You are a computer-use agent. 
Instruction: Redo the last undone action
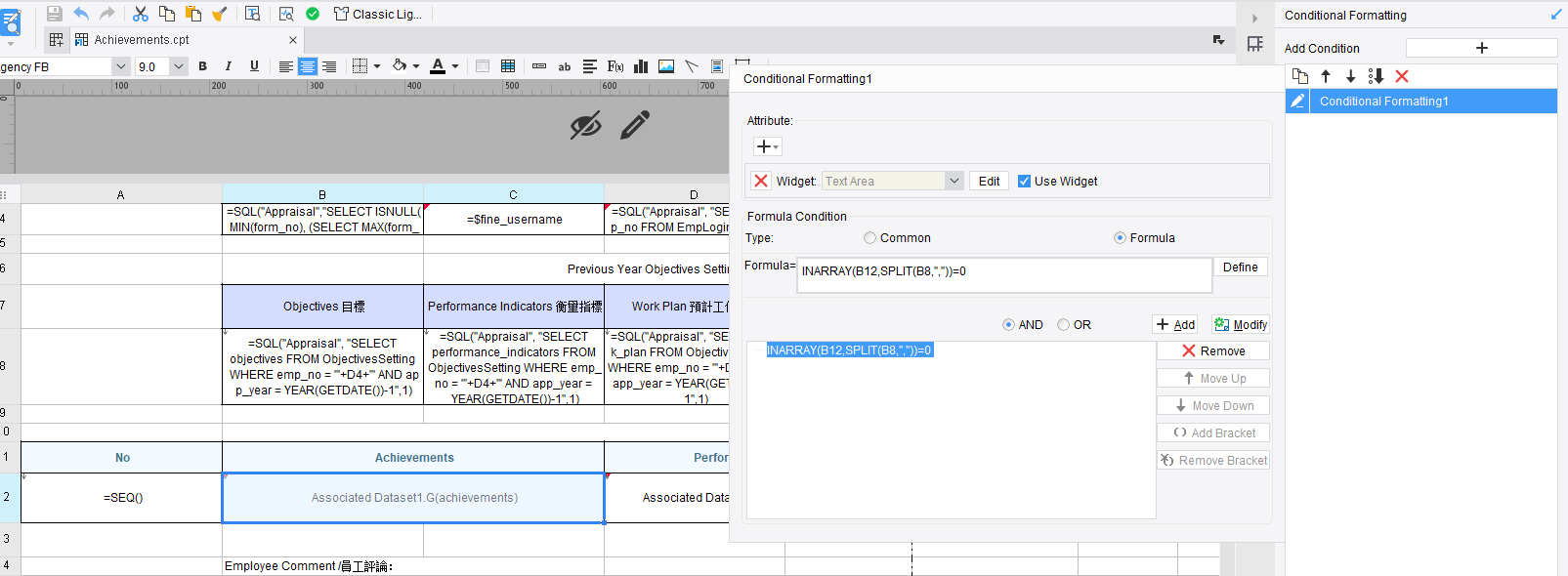(x=107, y=14)
